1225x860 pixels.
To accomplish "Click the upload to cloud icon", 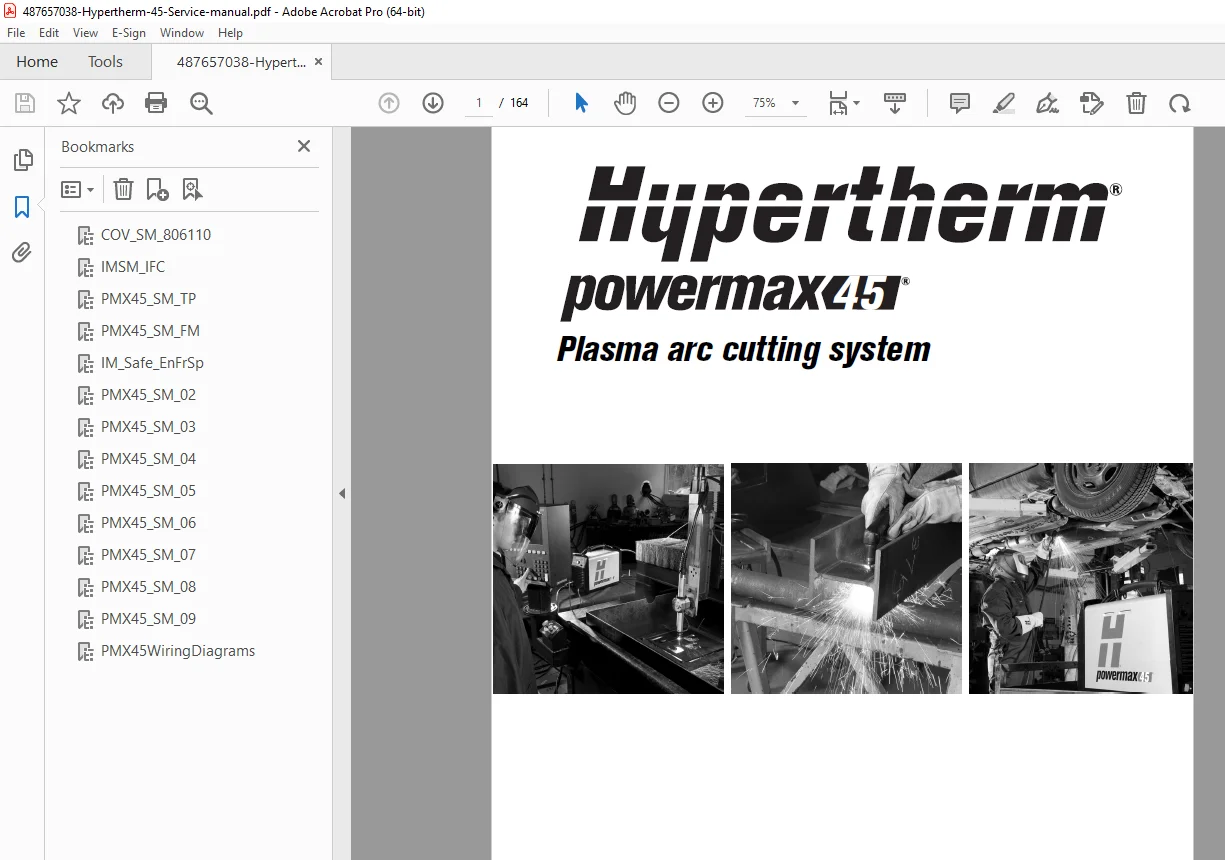I will click(113, 103).
